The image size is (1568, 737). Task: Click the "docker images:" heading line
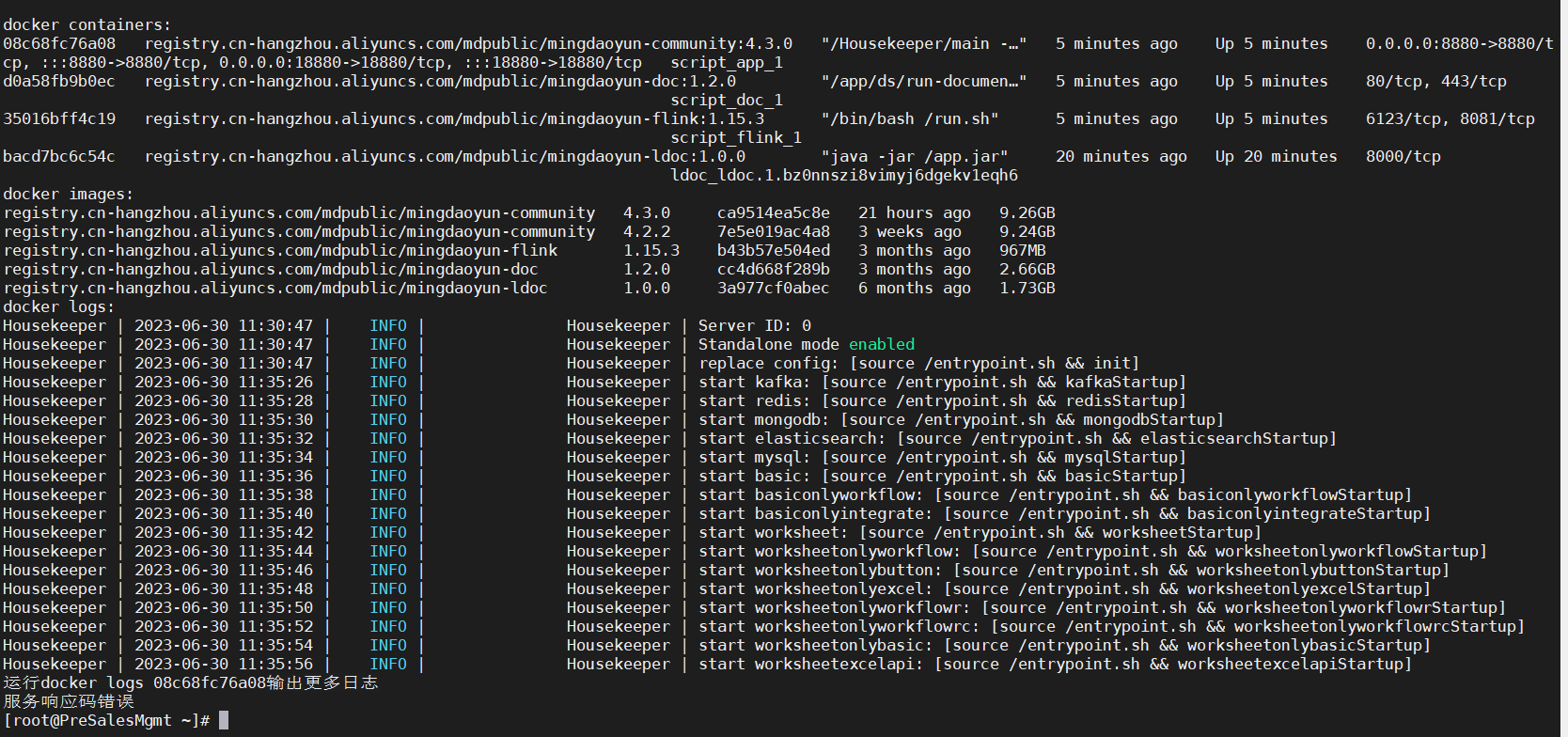[x=68, y=194]
